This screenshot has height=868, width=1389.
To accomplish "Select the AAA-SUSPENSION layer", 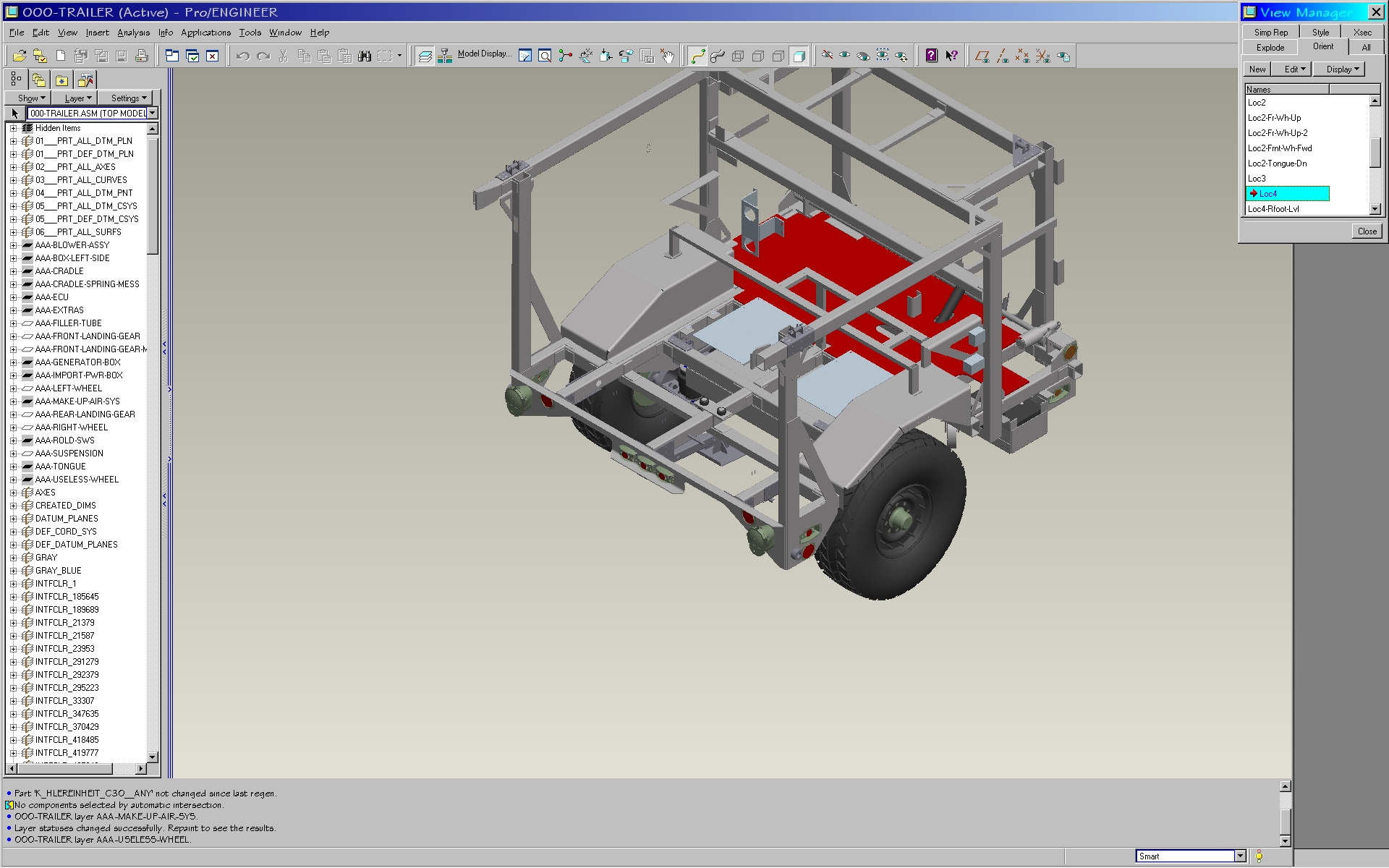I will (x=69, y=454).
